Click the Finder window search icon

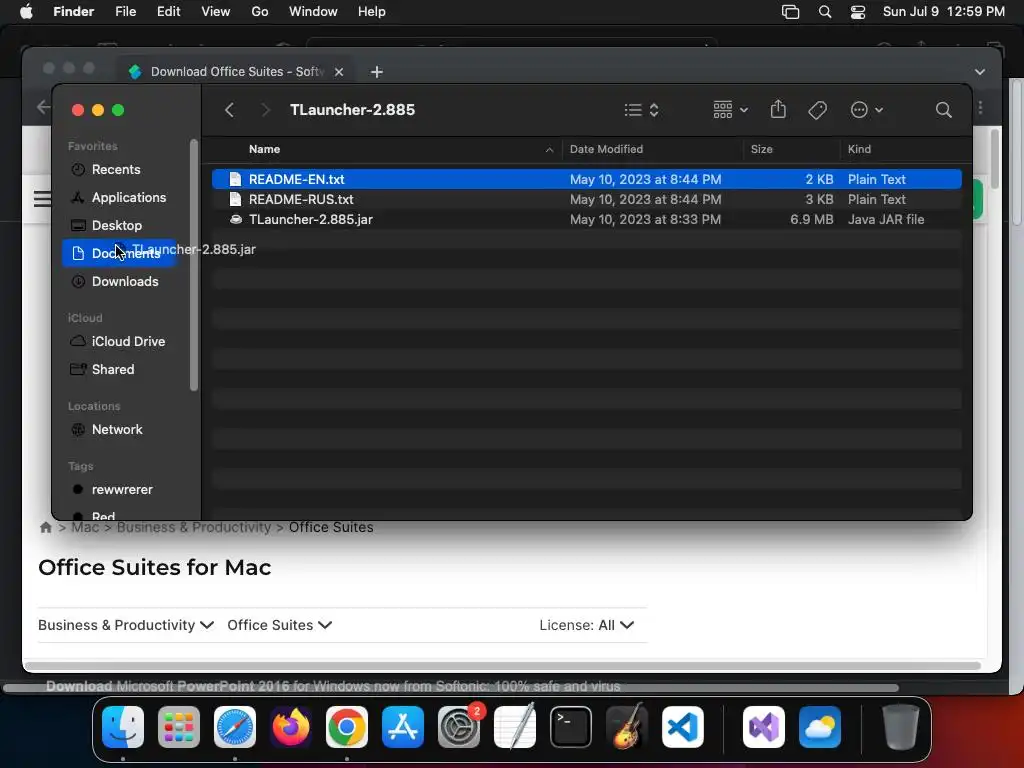[943, 110]
